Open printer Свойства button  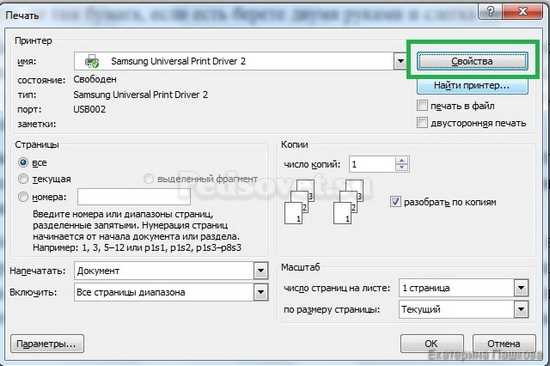(472, 61)
